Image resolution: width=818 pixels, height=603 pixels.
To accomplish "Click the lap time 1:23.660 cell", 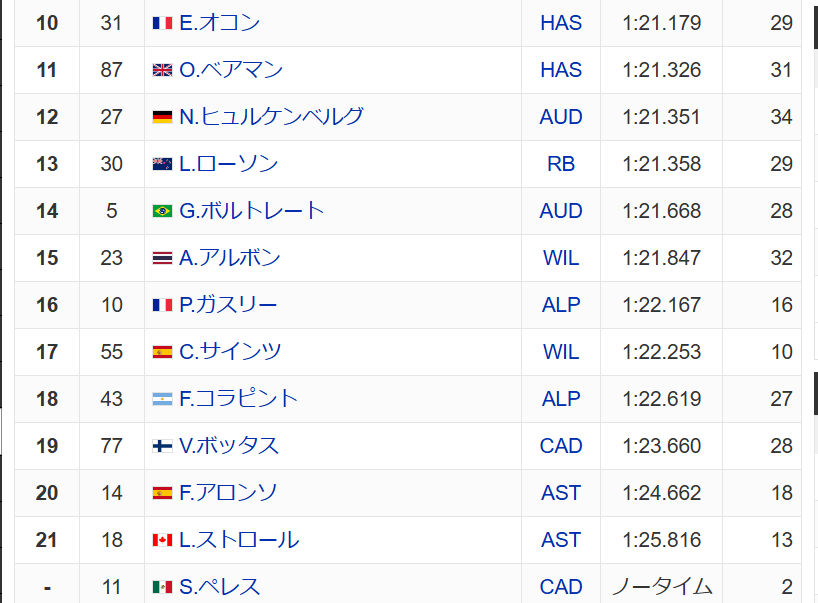I will [x=661, y=446].
